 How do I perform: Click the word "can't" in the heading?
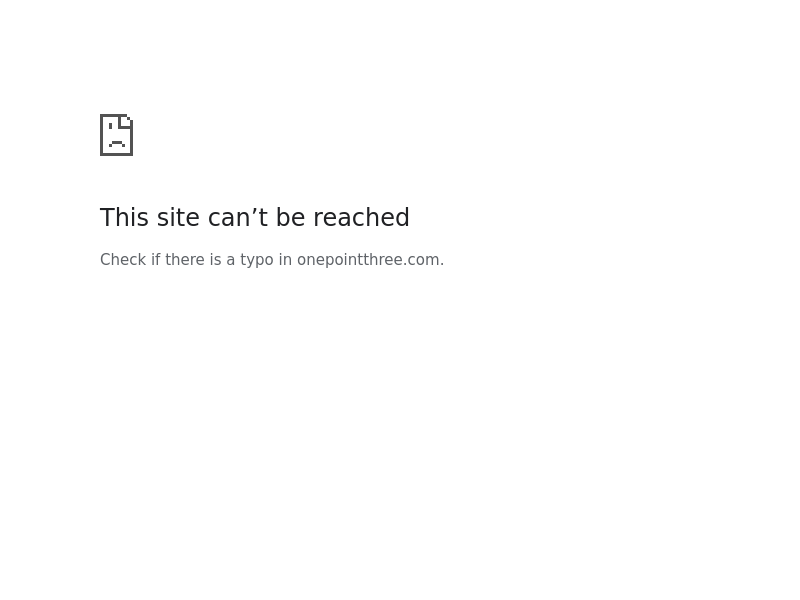(238, 217)
